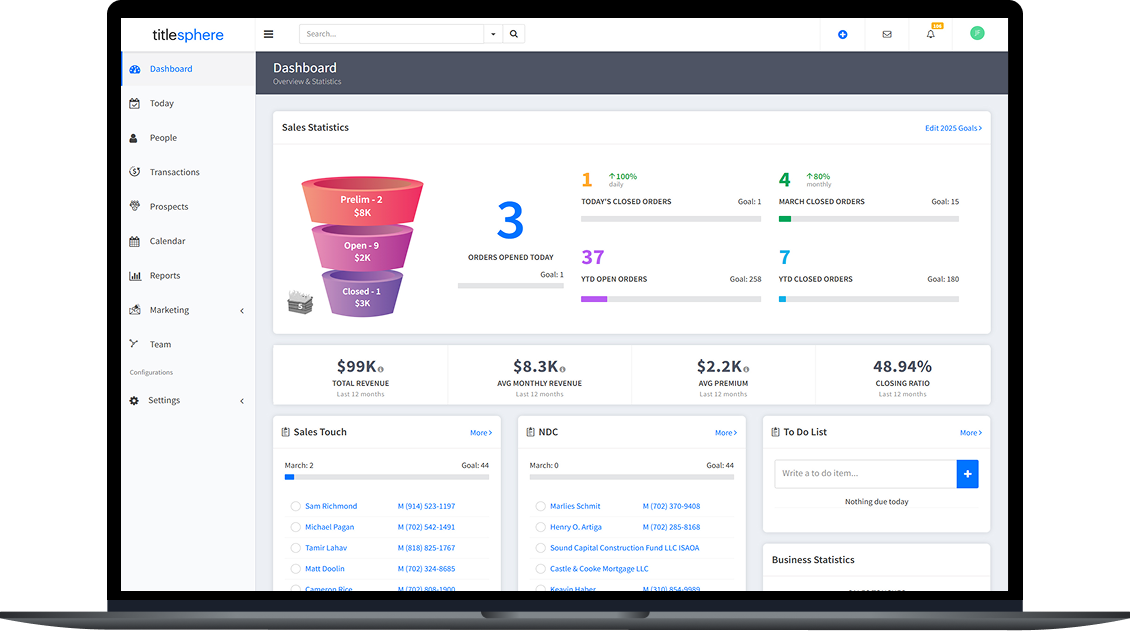Click the March Closed Orders progress bar
The image size is (1130, 631).
(868, 219)
